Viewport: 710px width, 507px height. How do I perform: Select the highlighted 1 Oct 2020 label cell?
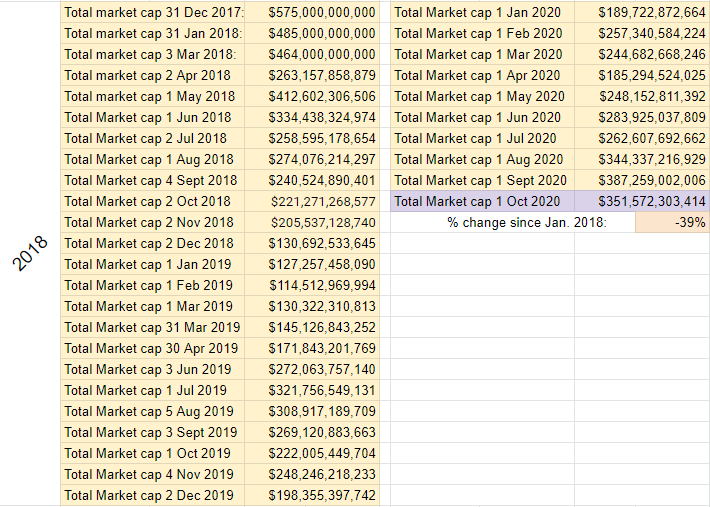pos(482,201)
